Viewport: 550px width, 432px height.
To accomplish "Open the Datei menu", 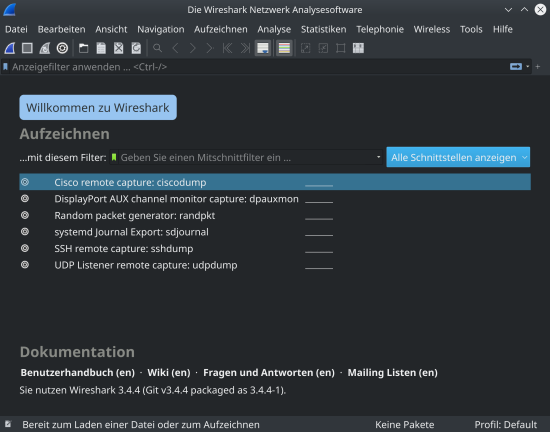I will click(x=16, y=29).
